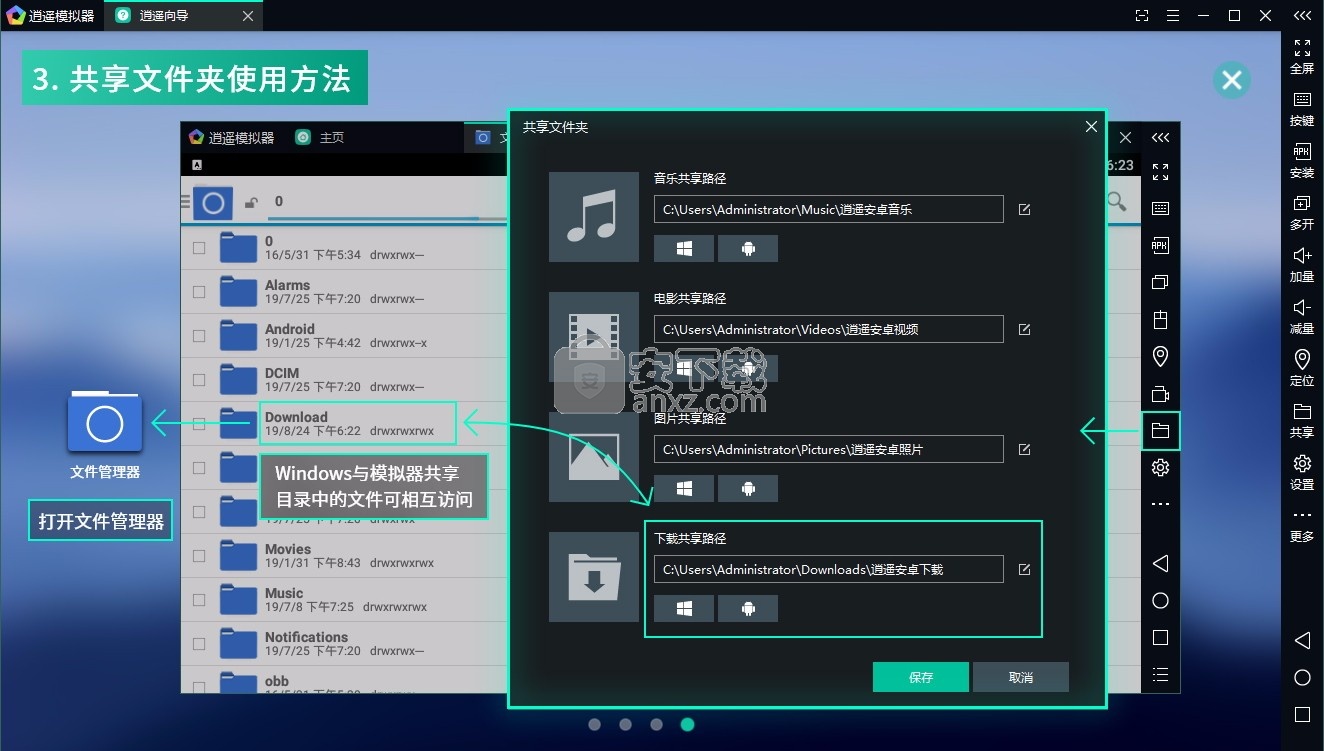Close the 逍遥向导 tab

248,16
